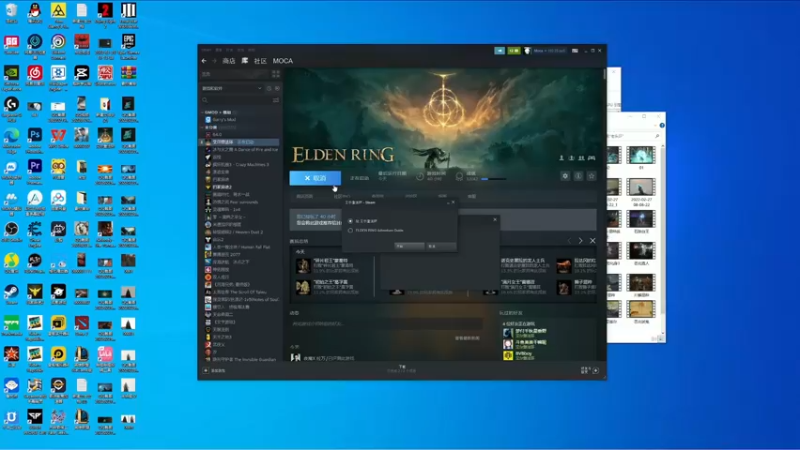
Task: Show previous post-game summary page
Action: (x=569, y=240)
